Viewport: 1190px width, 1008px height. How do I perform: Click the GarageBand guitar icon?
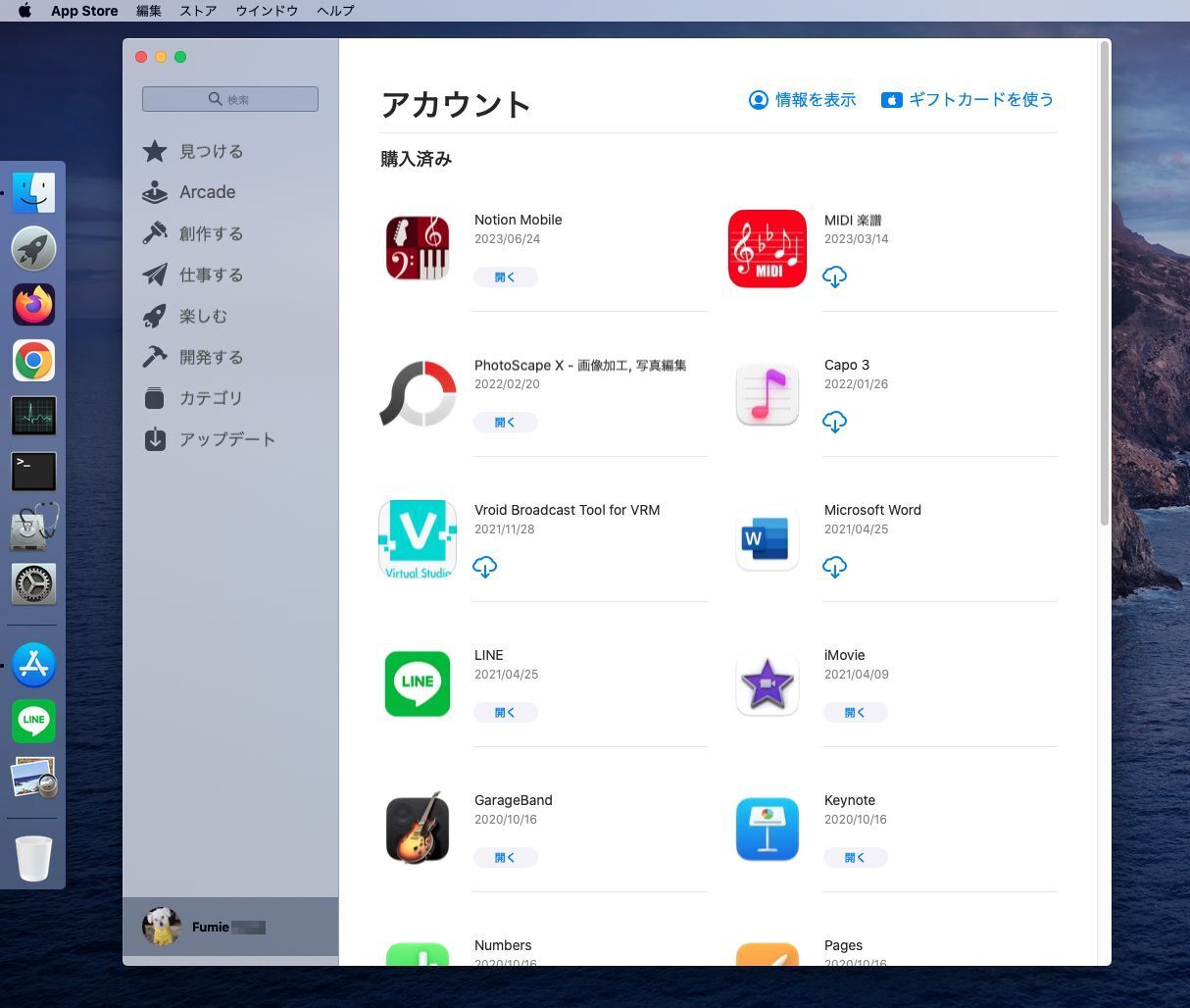click(418, 829)
